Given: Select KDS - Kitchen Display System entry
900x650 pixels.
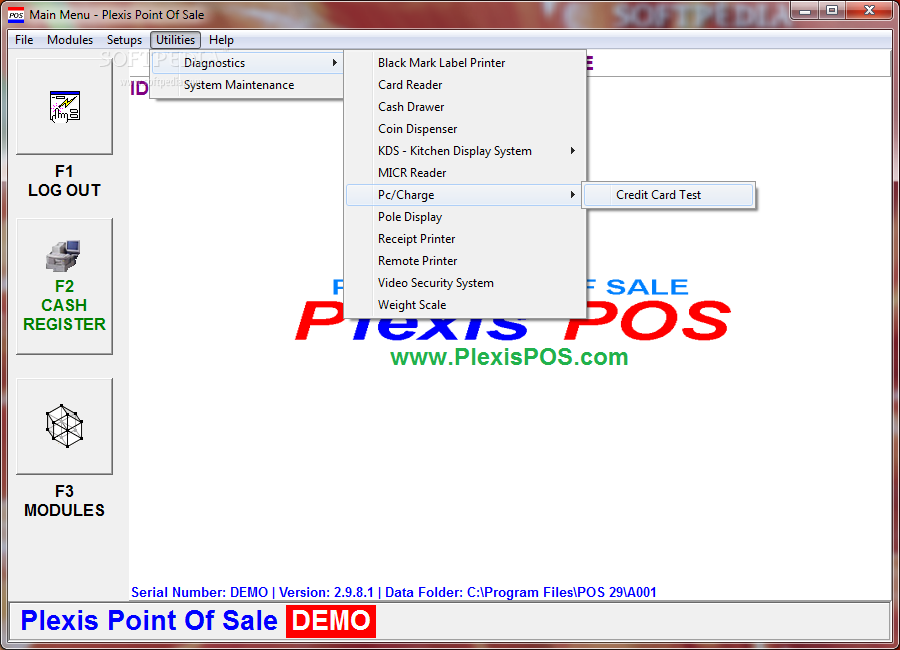Looking at the screenshot, I should pyautogui.click(x=465, y=151).
